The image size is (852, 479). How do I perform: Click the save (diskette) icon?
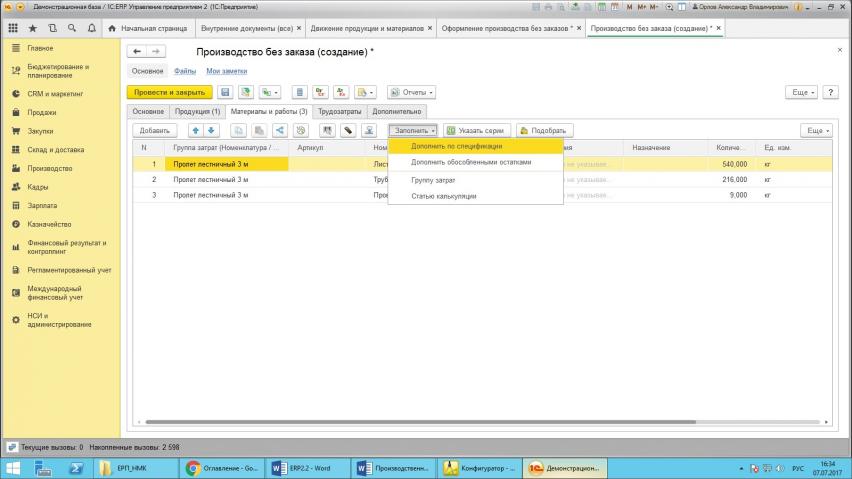[225, 92]
